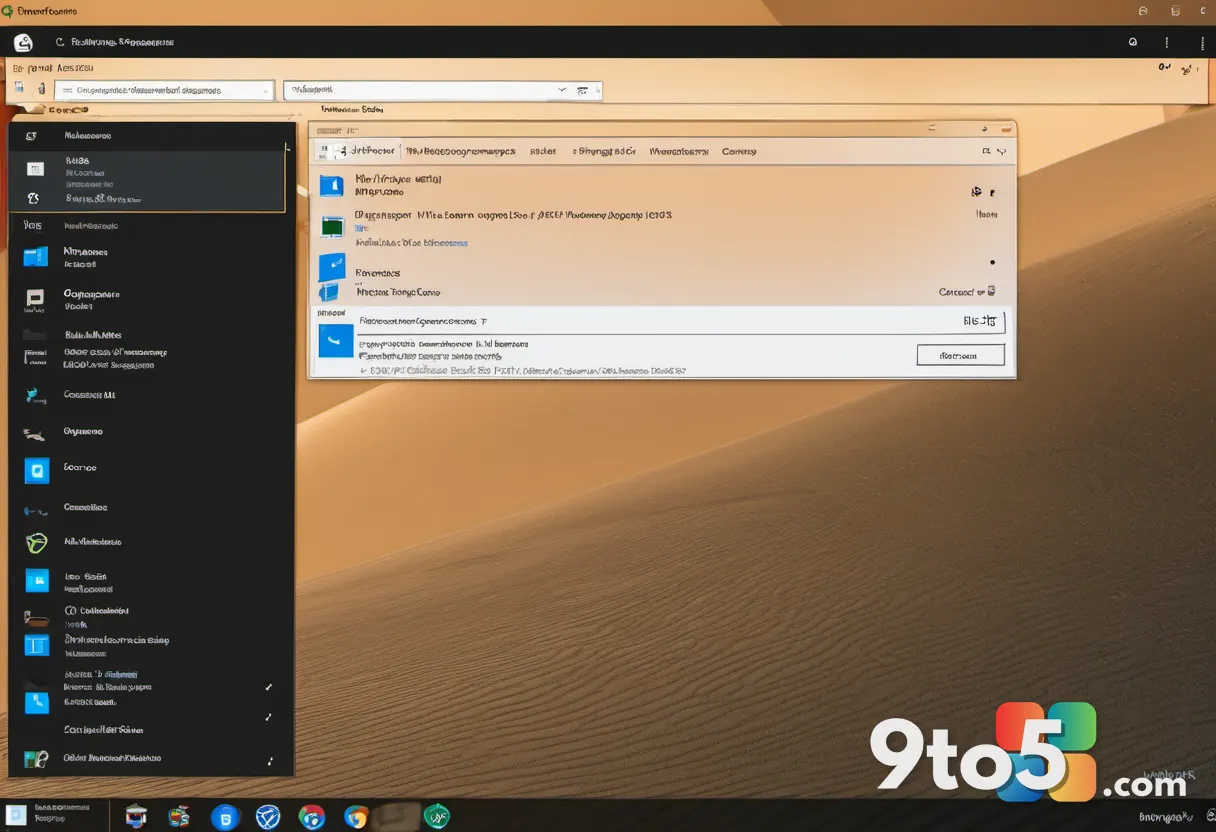Screen dimensions: 1216x832
Task: Open the blue bird icon entry in dark menu
Action: point(36,395)
